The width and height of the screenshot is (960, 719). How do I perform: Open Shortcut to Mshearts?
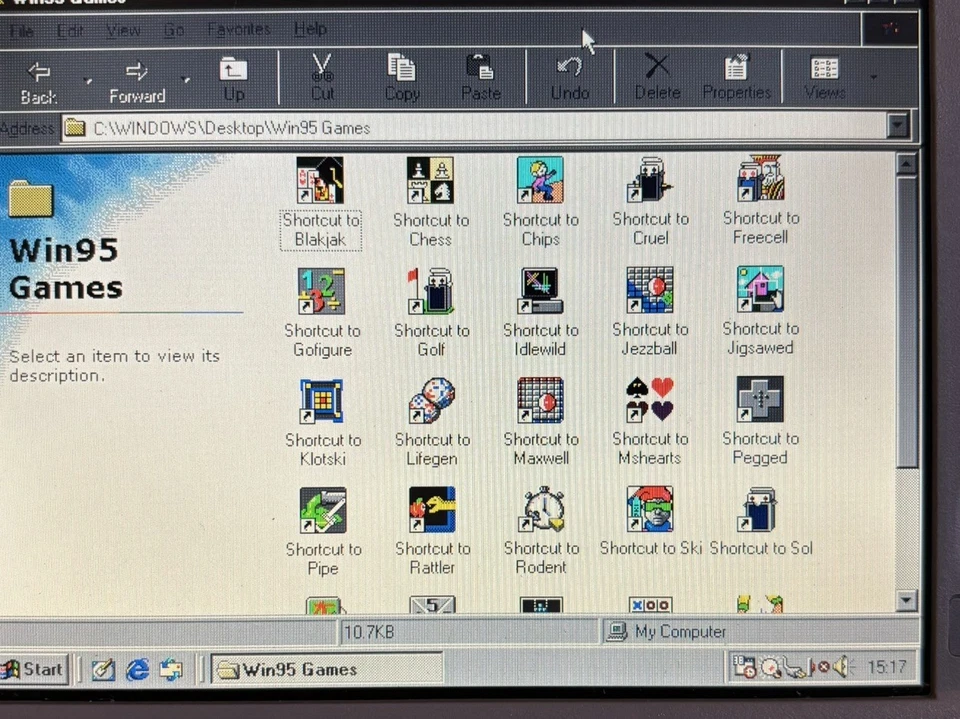pyautogui.click(x=650, y=400)
